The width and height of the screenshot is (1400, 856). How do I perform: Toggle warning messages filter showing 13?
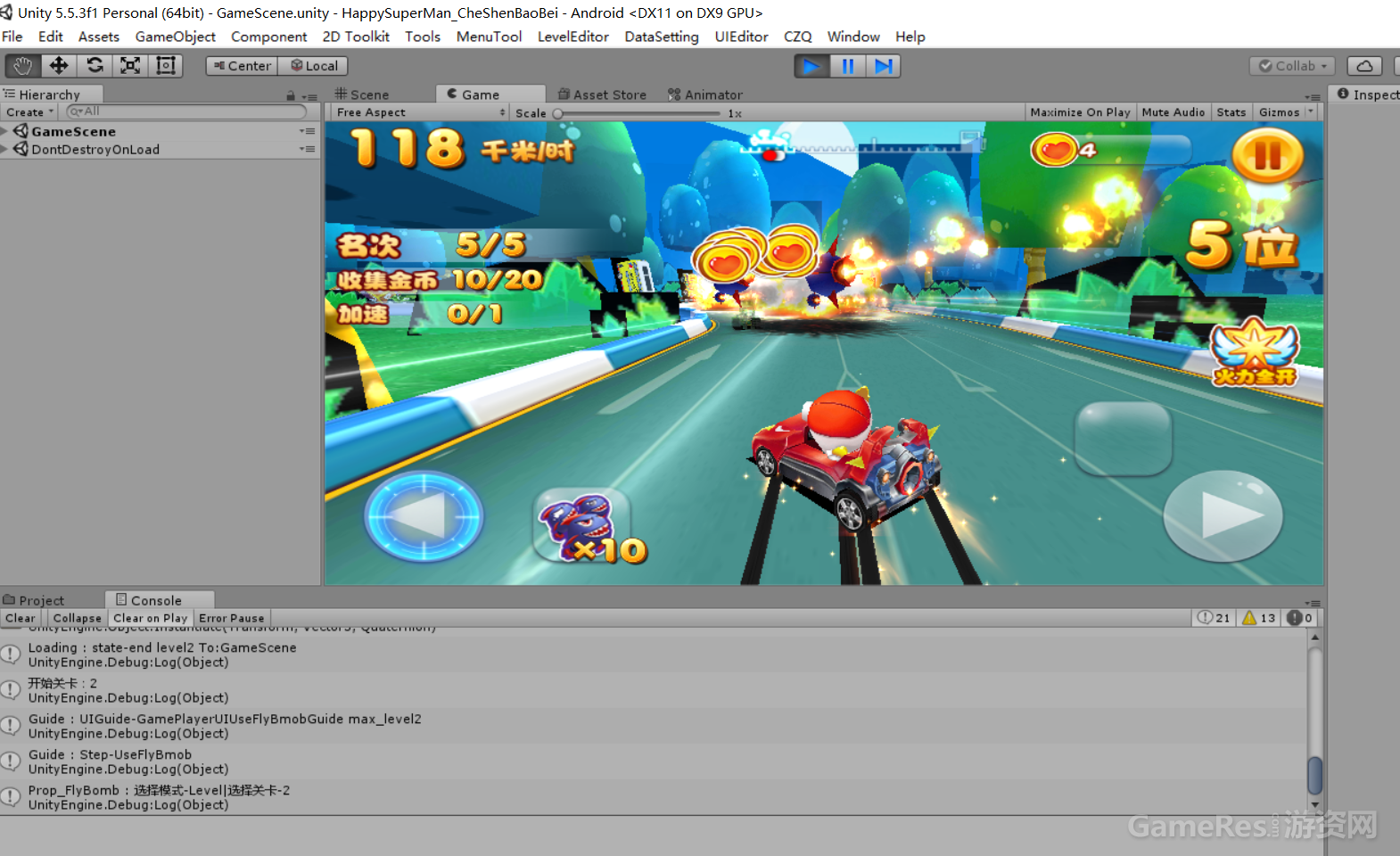tap(1259, 618)
